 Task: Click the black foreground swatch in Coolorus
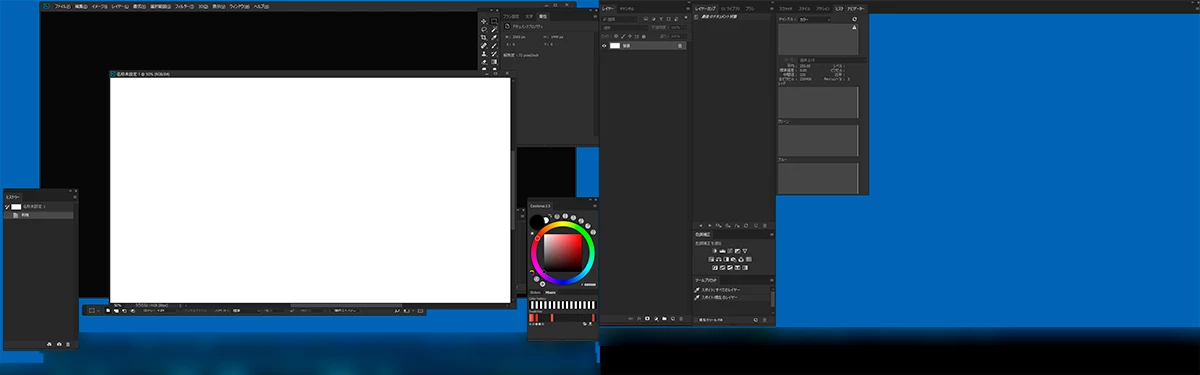click(536, 221)
